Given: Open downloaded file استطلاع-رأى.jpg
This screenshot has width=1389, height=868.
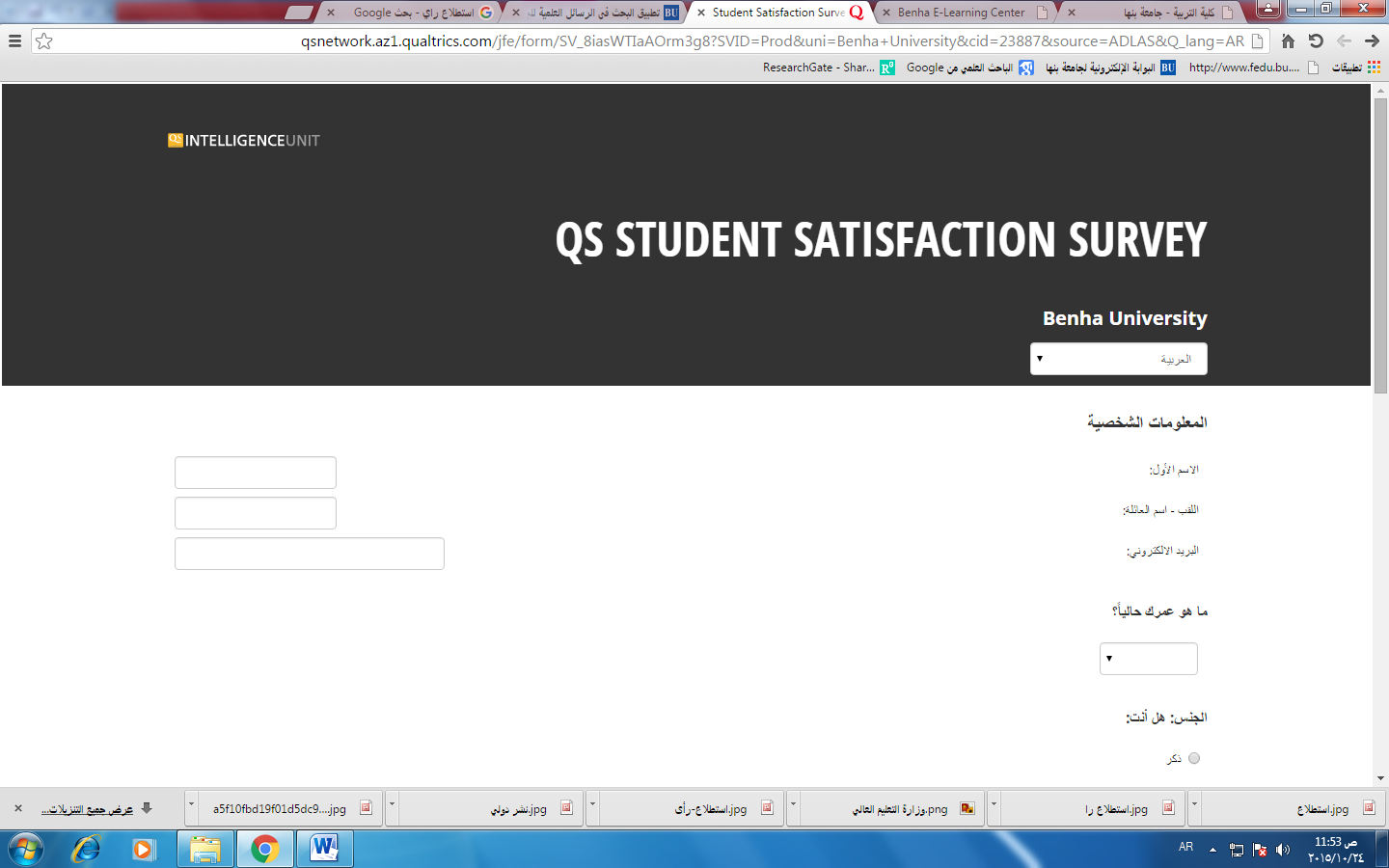Looking at the screenshot, I should coord(692,808).
